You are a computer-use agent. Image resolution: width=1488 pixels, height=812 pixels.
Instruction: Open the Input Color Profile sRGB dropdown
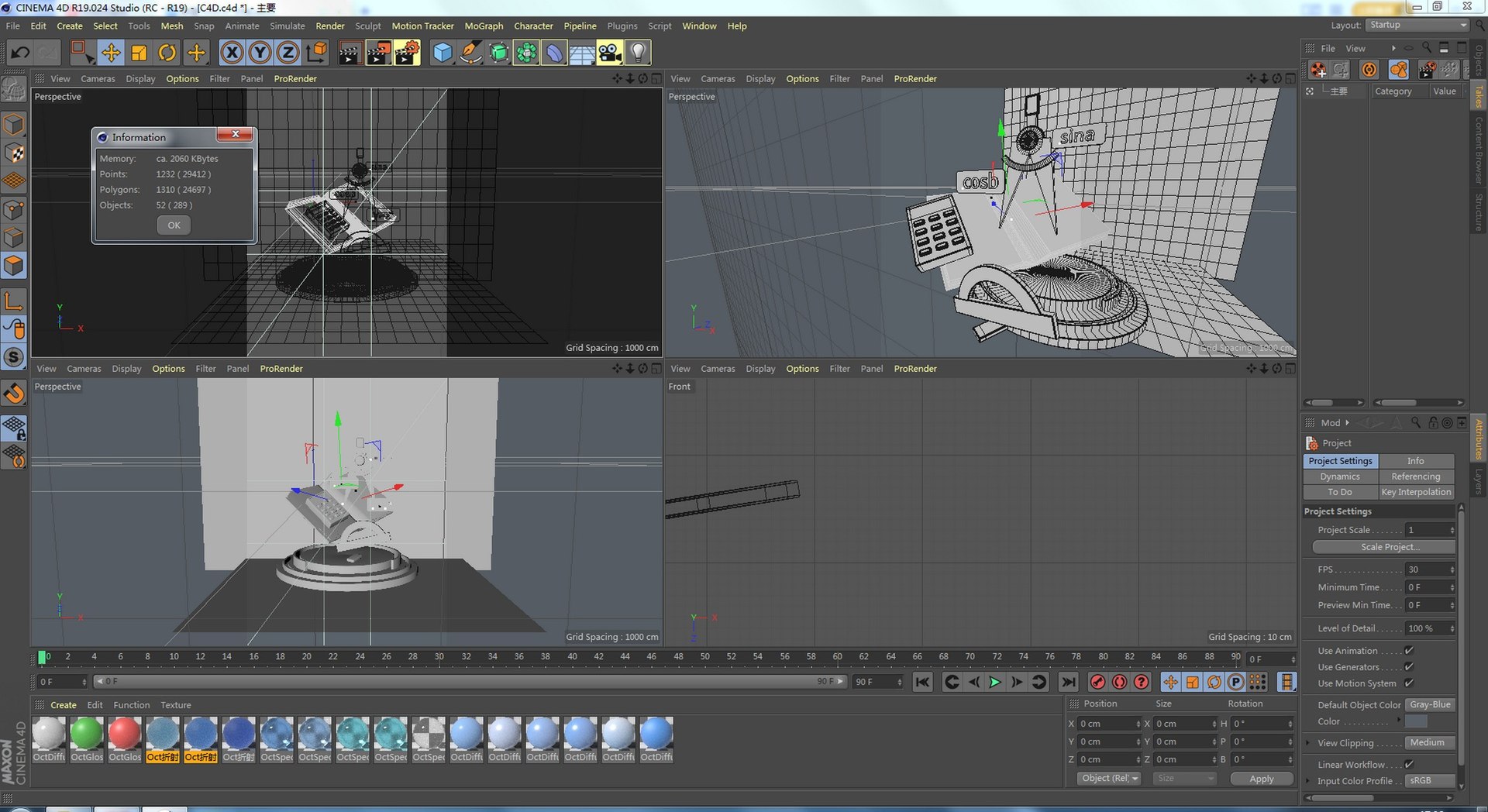pyautogui.click(x=1430, y=781)
